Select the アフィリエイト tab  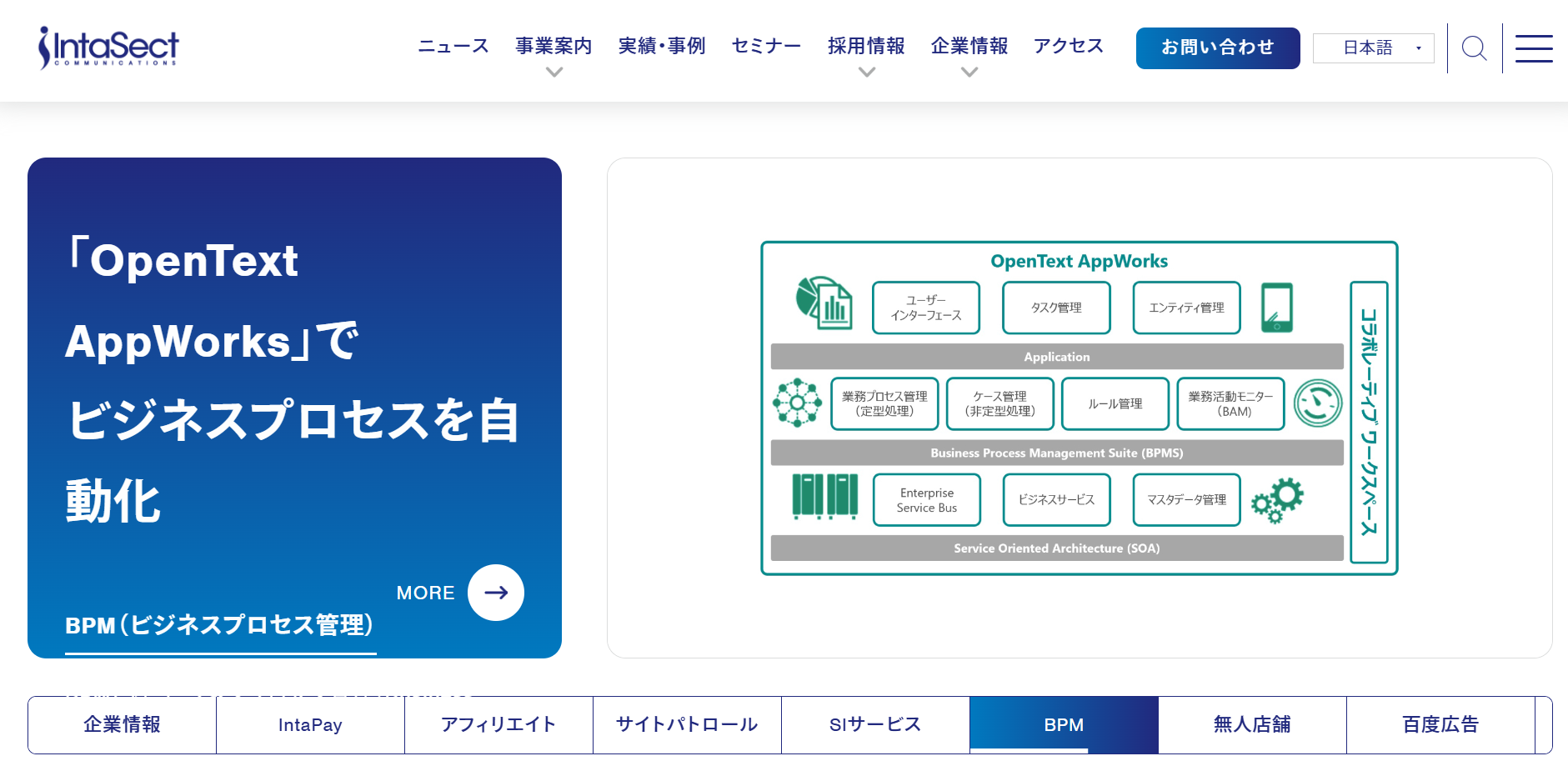(498, 725)
